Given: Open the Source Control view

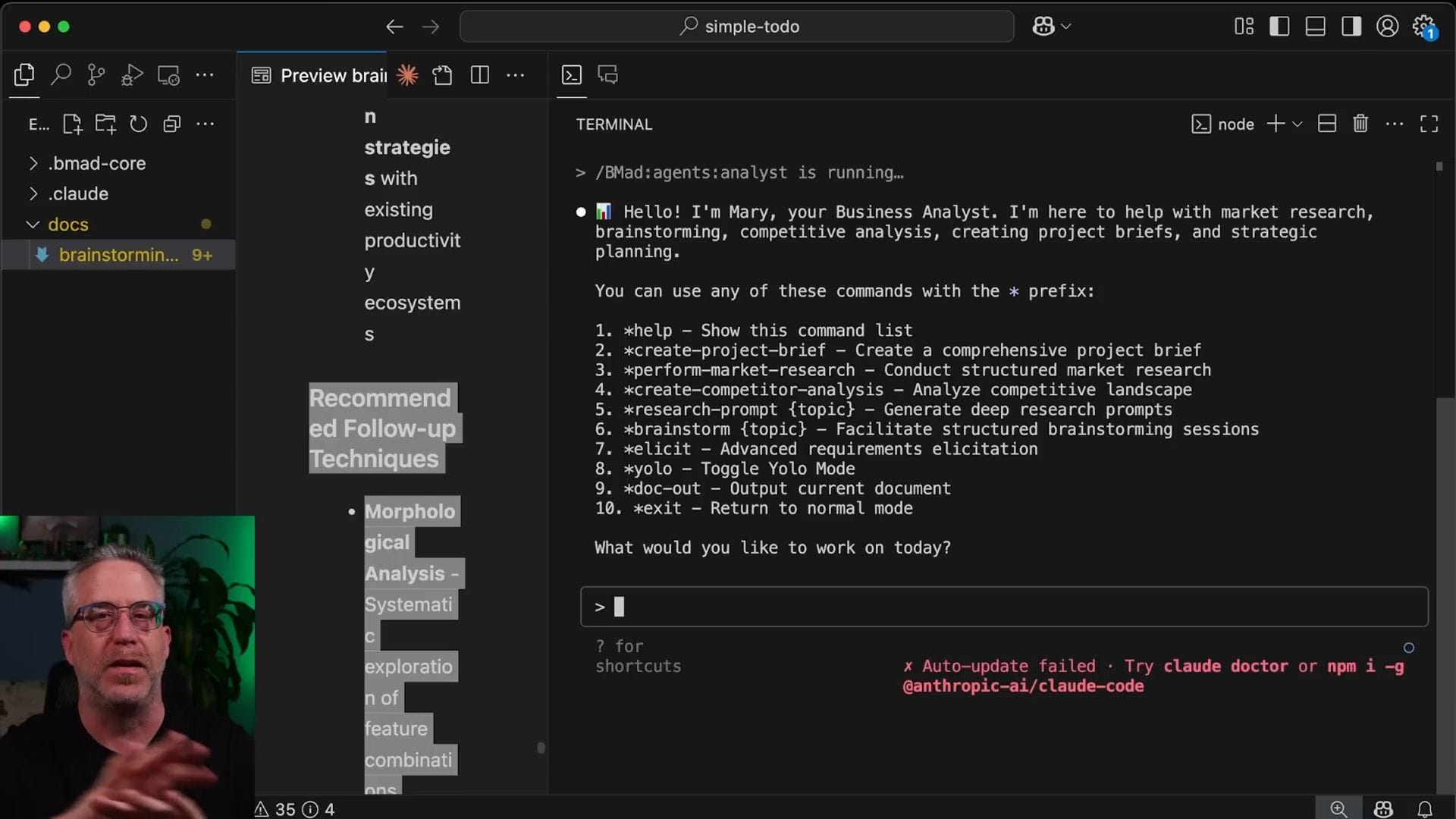Looking at the screenshot, I should click(96, 74).
